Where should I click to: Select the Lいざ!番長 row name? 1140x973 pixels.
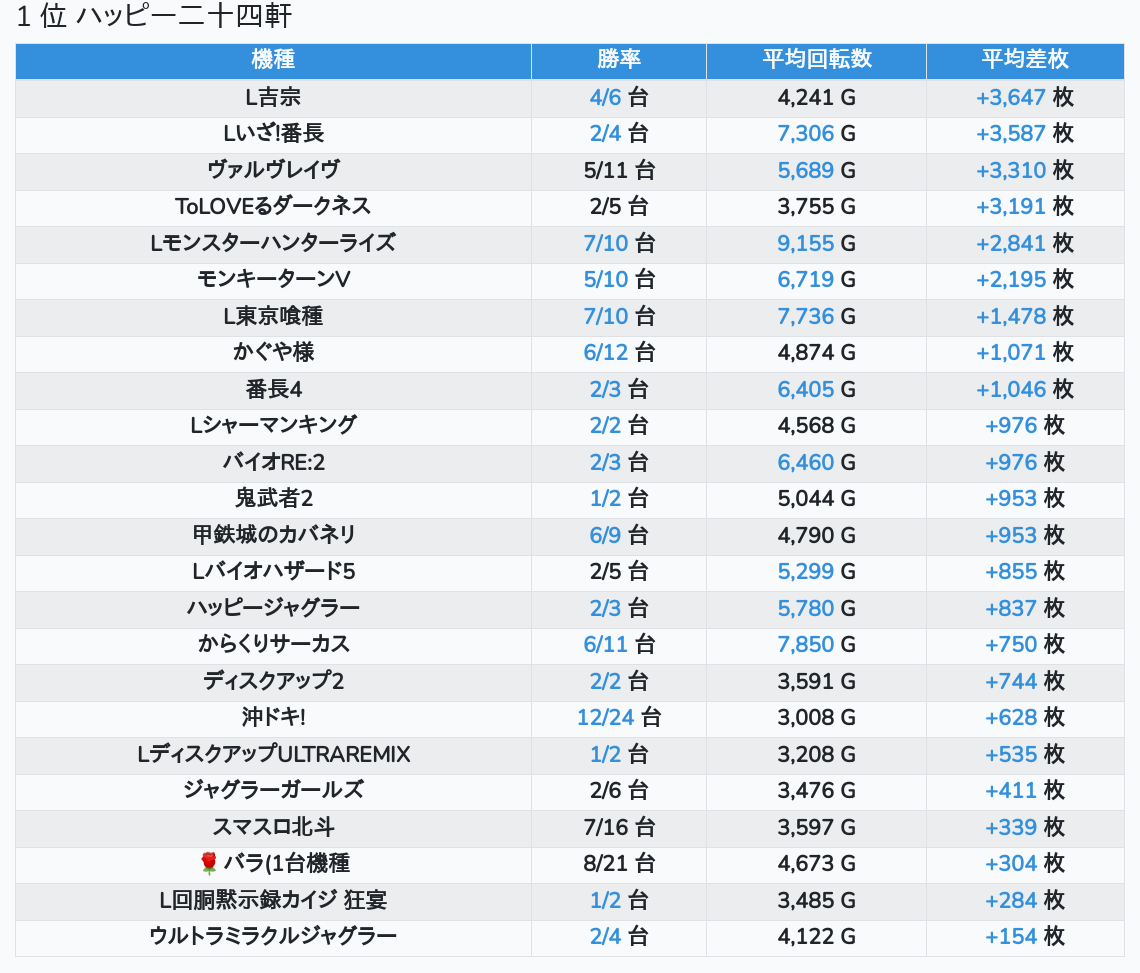coord(273,134)
